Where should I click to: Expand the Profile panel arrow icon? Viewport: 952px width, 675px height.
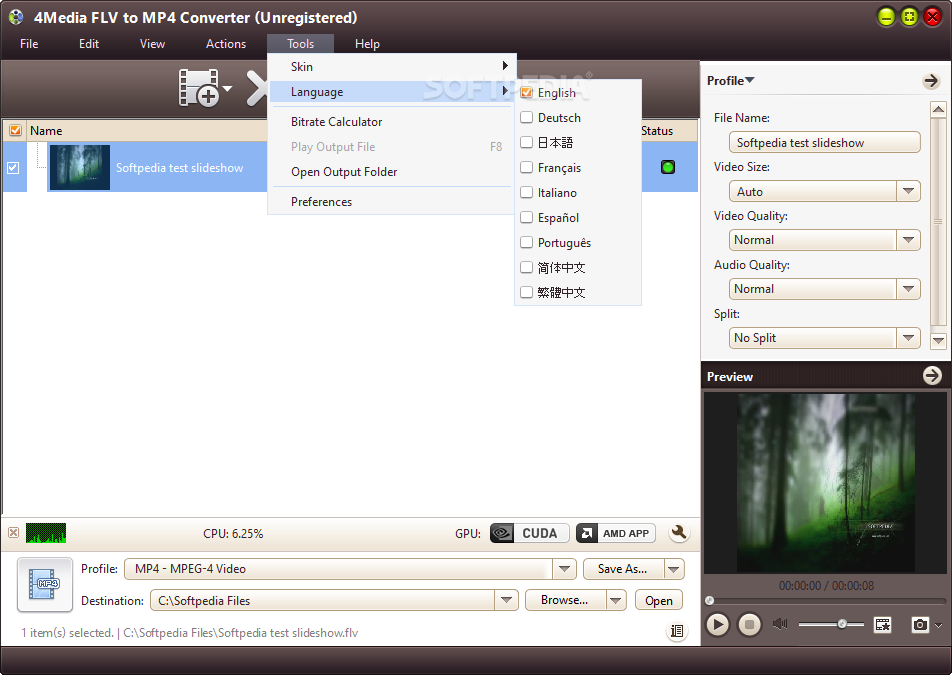tap(931, 81)
